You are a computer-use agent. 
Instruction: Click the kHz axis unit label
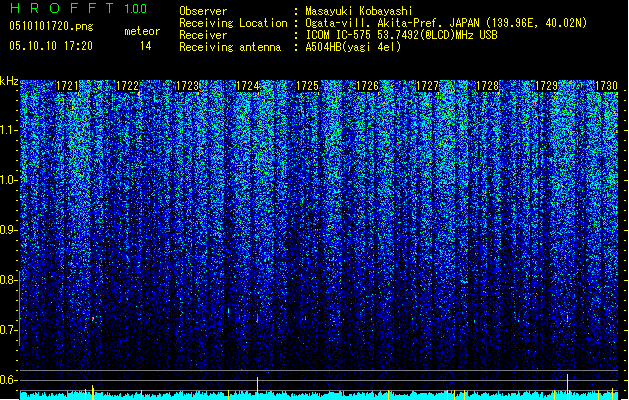coord(9,81)
